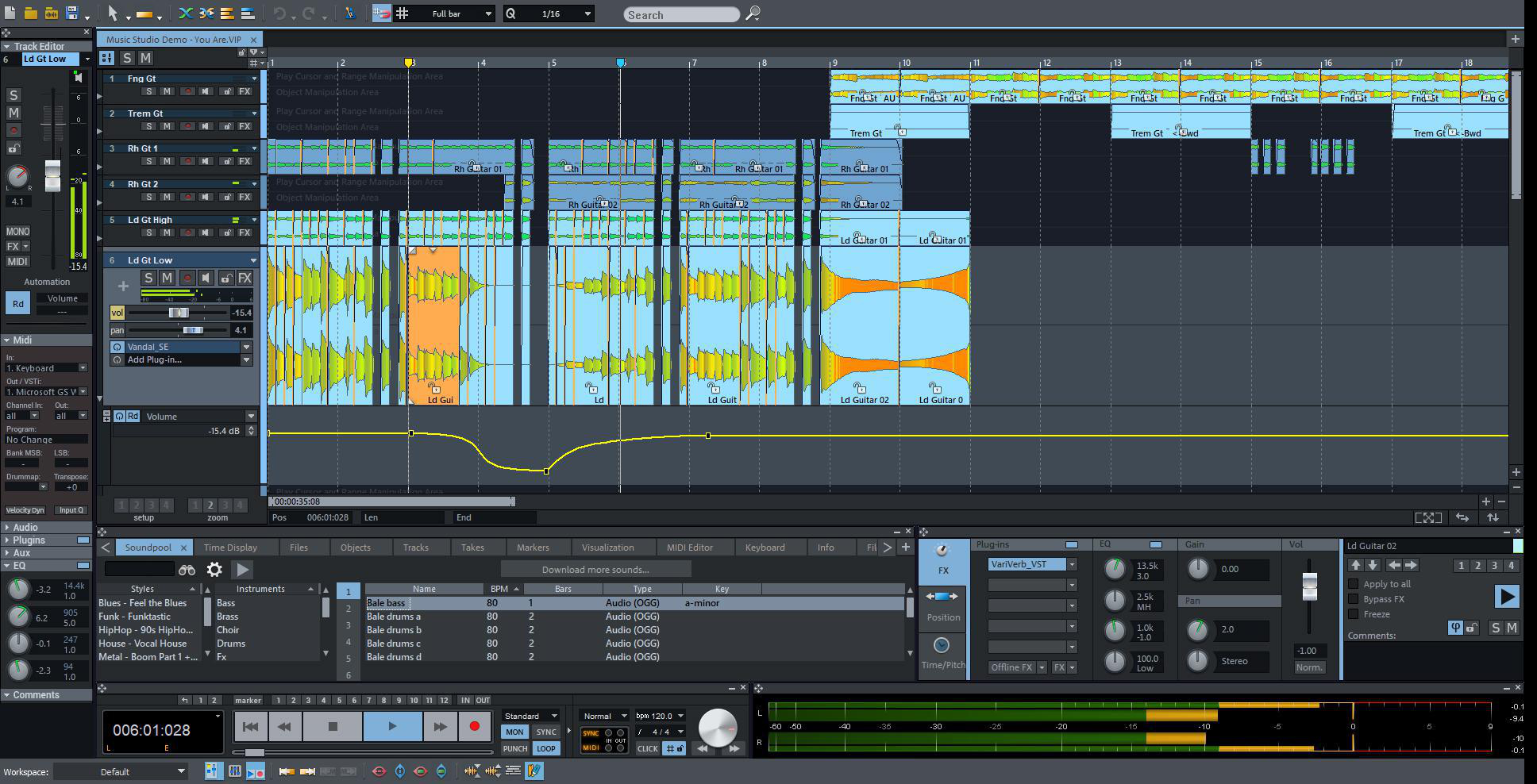Open the metronome icon in toolbar

click(x=349, y=13)
